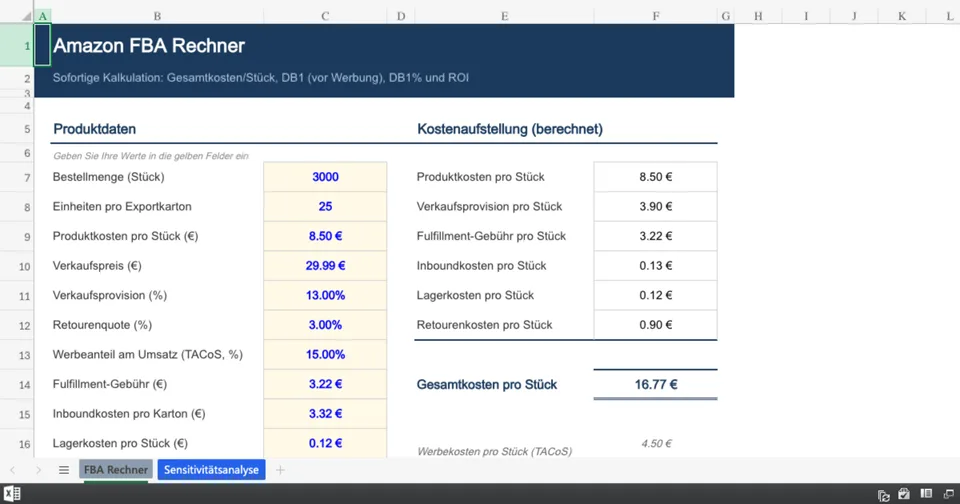This screenshot has height=504, width=960.
Task: Open the all-sheets list menu icon
Action: pyautogui.click(x=64, y=470)
